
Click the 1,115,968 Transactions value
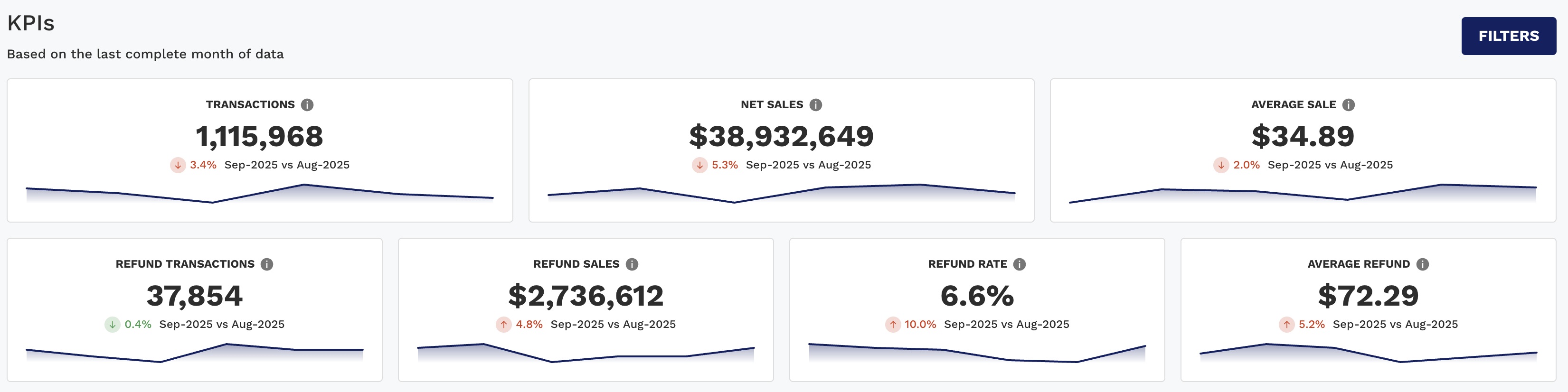259,136
